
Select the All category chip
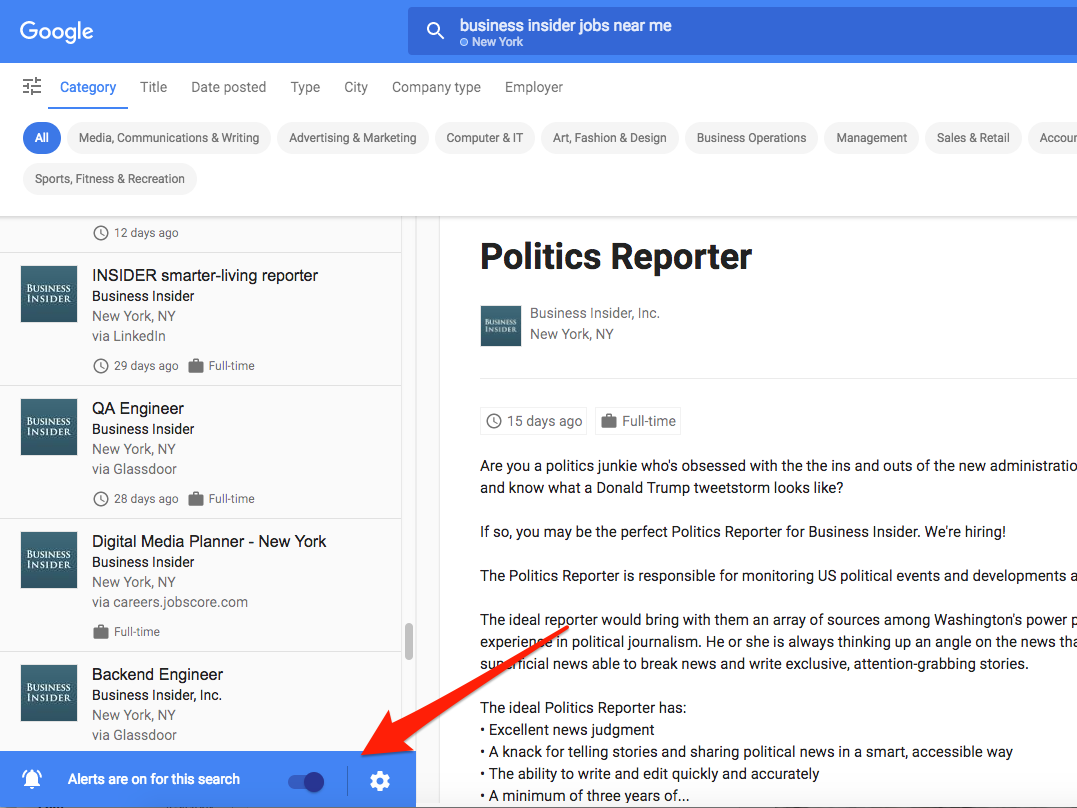[x=42, y=137]
